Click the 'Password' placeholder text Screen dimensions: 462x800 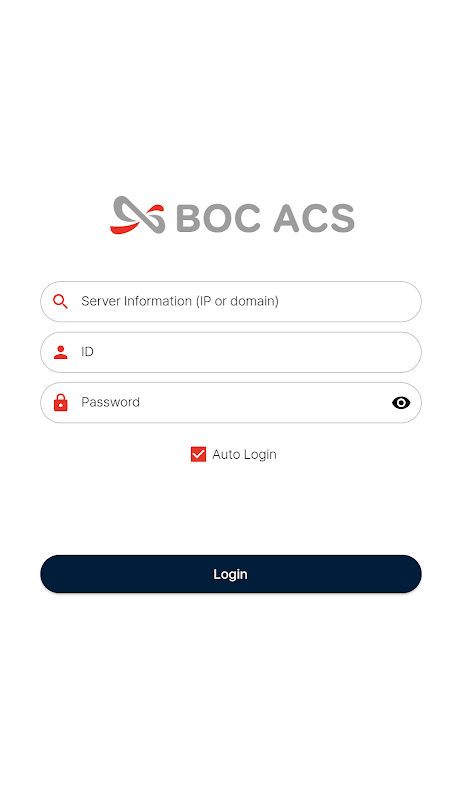point(110,402)
